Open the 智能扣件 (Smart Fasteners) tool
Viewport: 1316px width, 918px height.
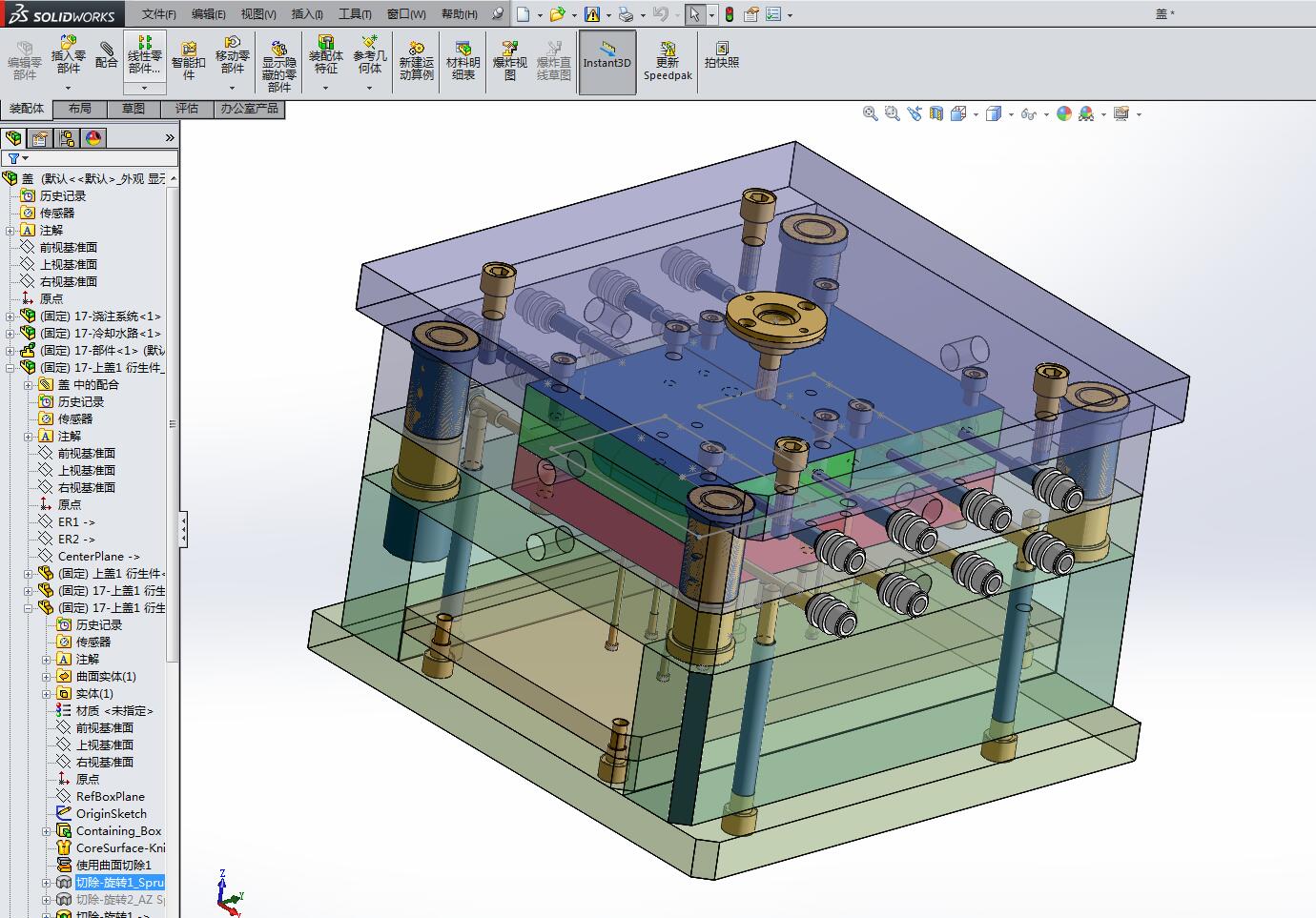[189, 59]
